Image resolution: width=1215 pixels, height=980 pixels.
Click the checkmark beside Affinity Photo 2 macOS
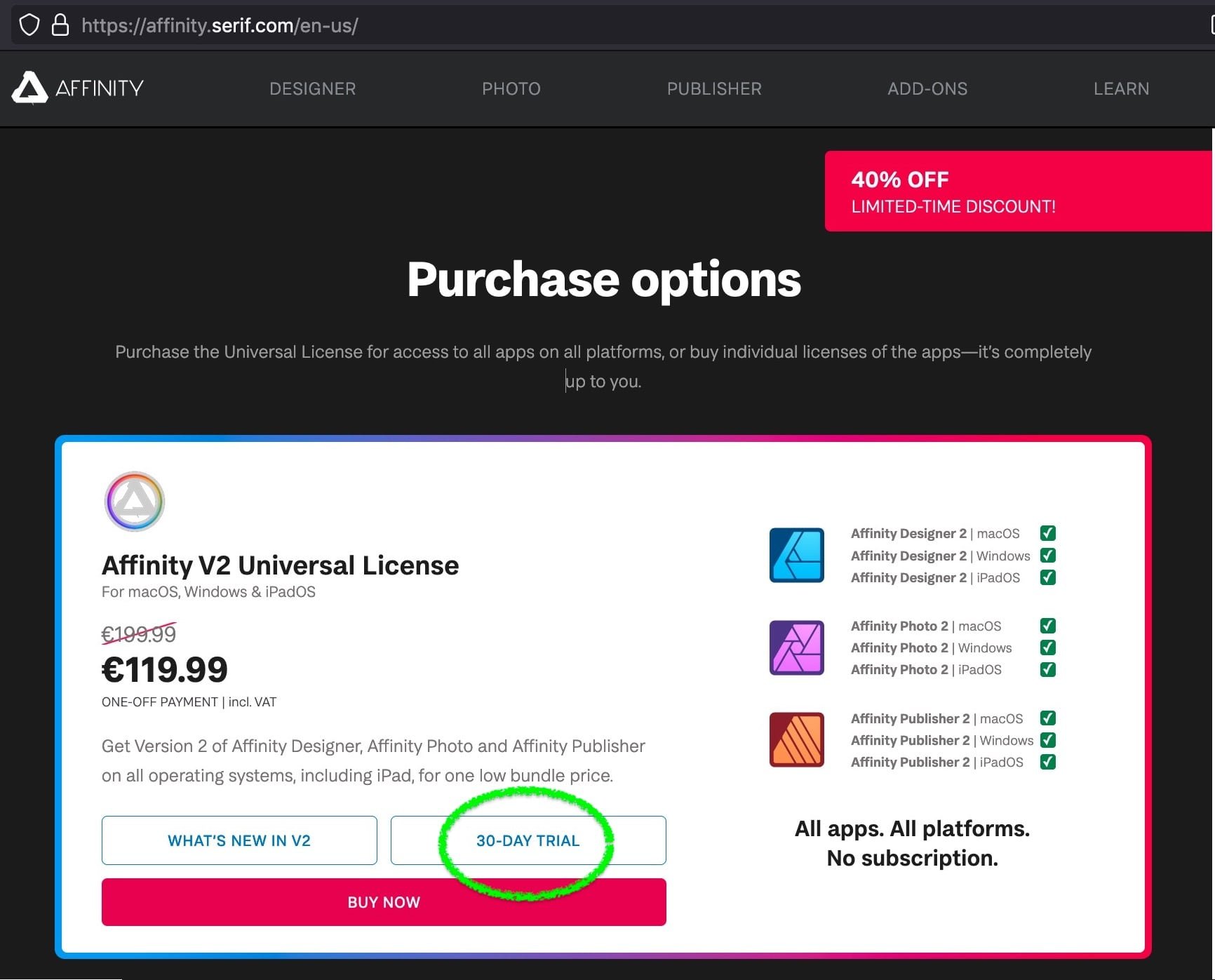(1048, 626)
